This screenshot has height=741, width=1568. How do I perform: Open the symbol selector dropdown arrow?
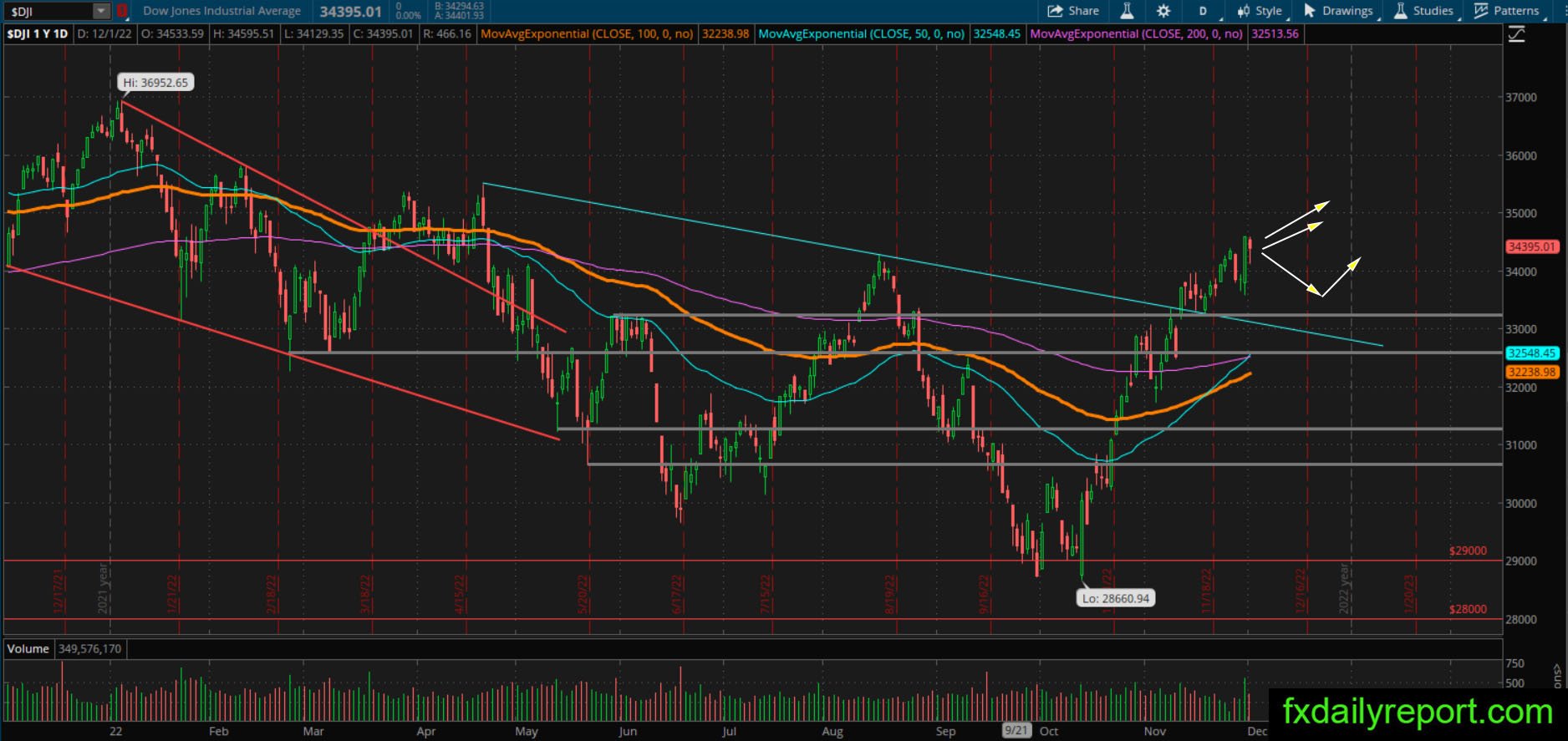(x=101, y=11)
